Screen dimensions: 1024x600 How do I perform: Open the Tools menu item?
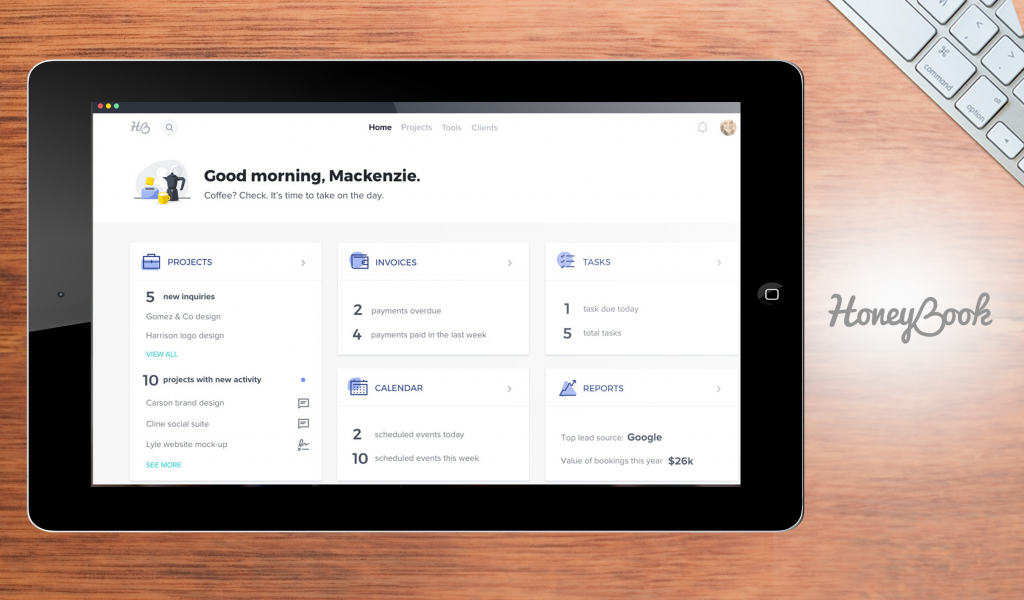click(451, 127)
